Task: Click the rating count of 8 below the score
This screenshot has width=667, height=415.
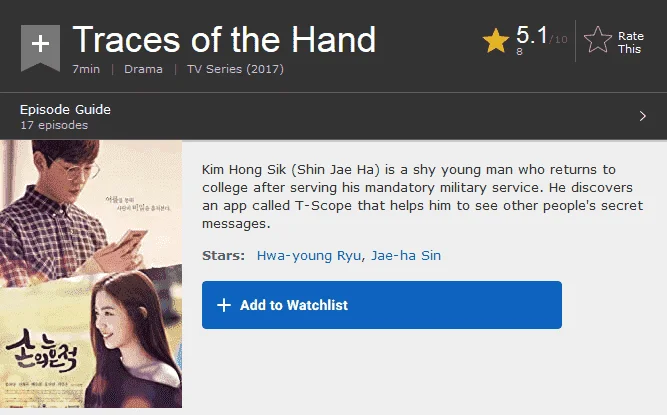Action: point(519,51)
